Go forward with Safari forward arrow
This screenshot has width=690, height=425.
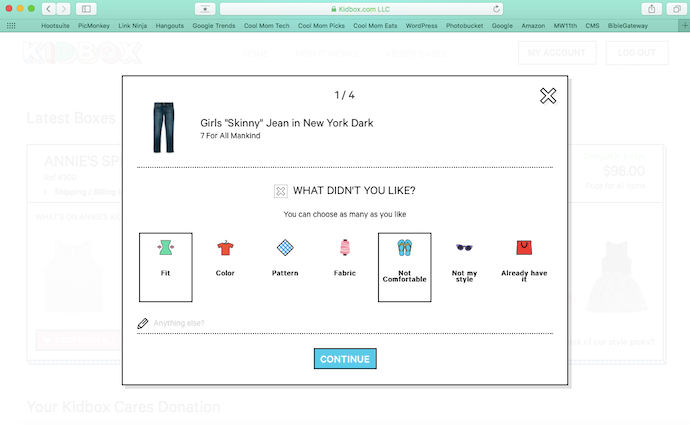63,9
